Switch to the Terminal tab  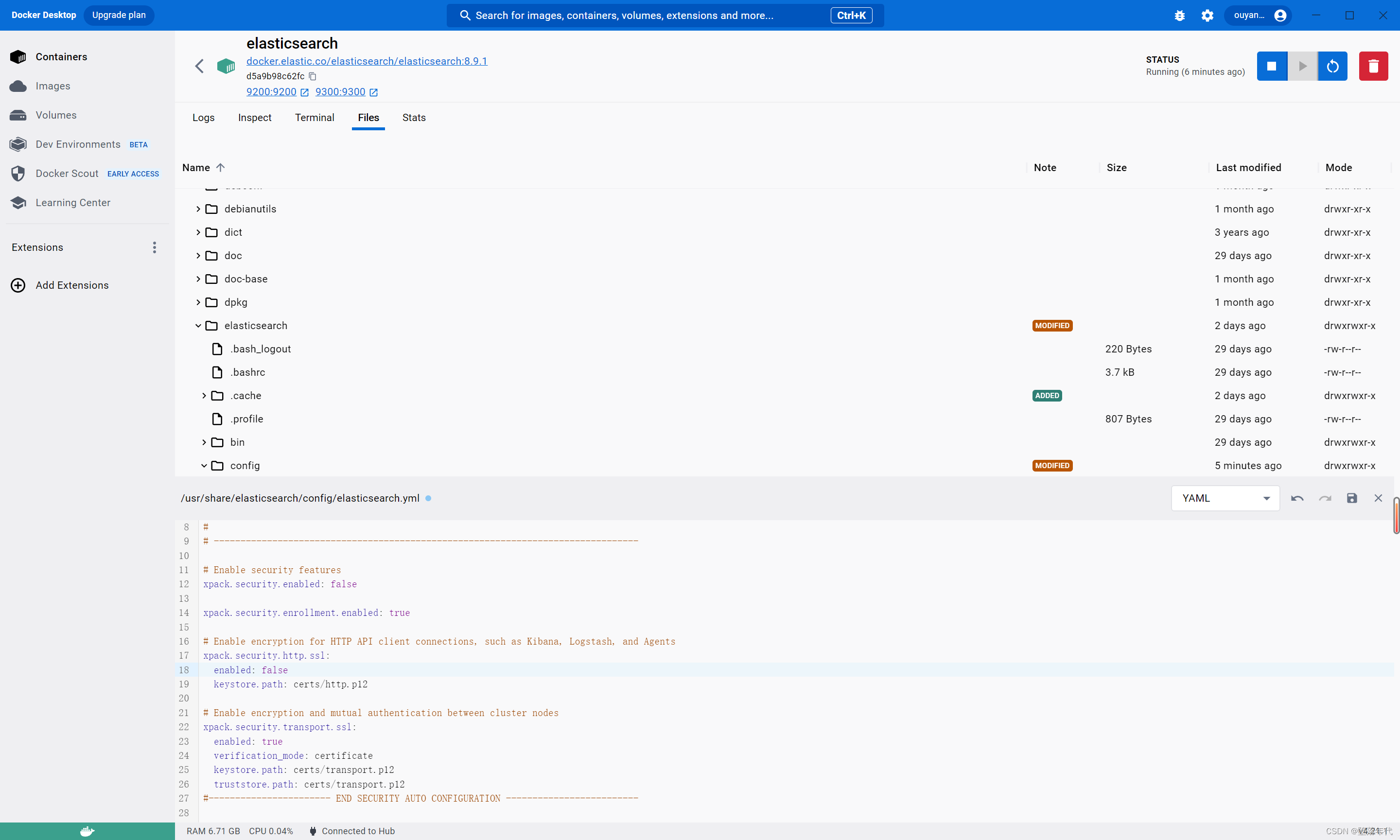[x=315, y=118]
